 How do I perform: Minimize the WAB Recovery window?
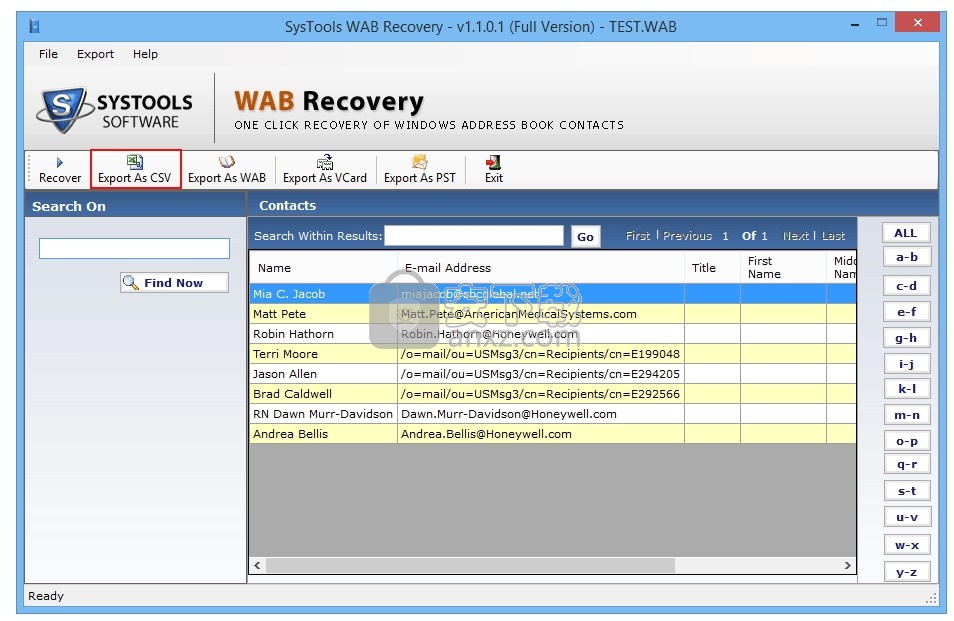pos(855,25)
